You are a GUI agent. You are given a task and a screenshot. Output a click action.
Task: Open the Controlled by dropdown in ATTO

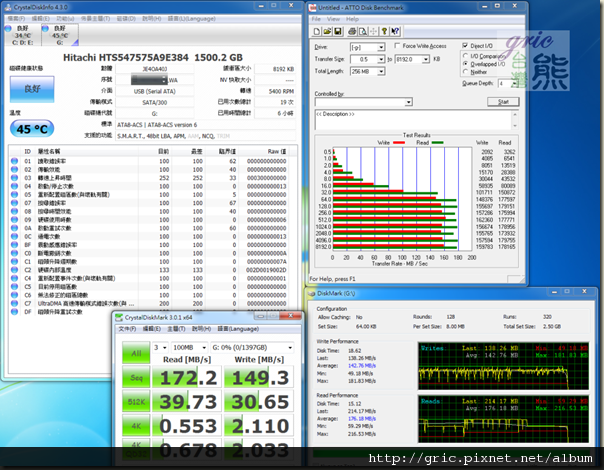click(408, 102)
